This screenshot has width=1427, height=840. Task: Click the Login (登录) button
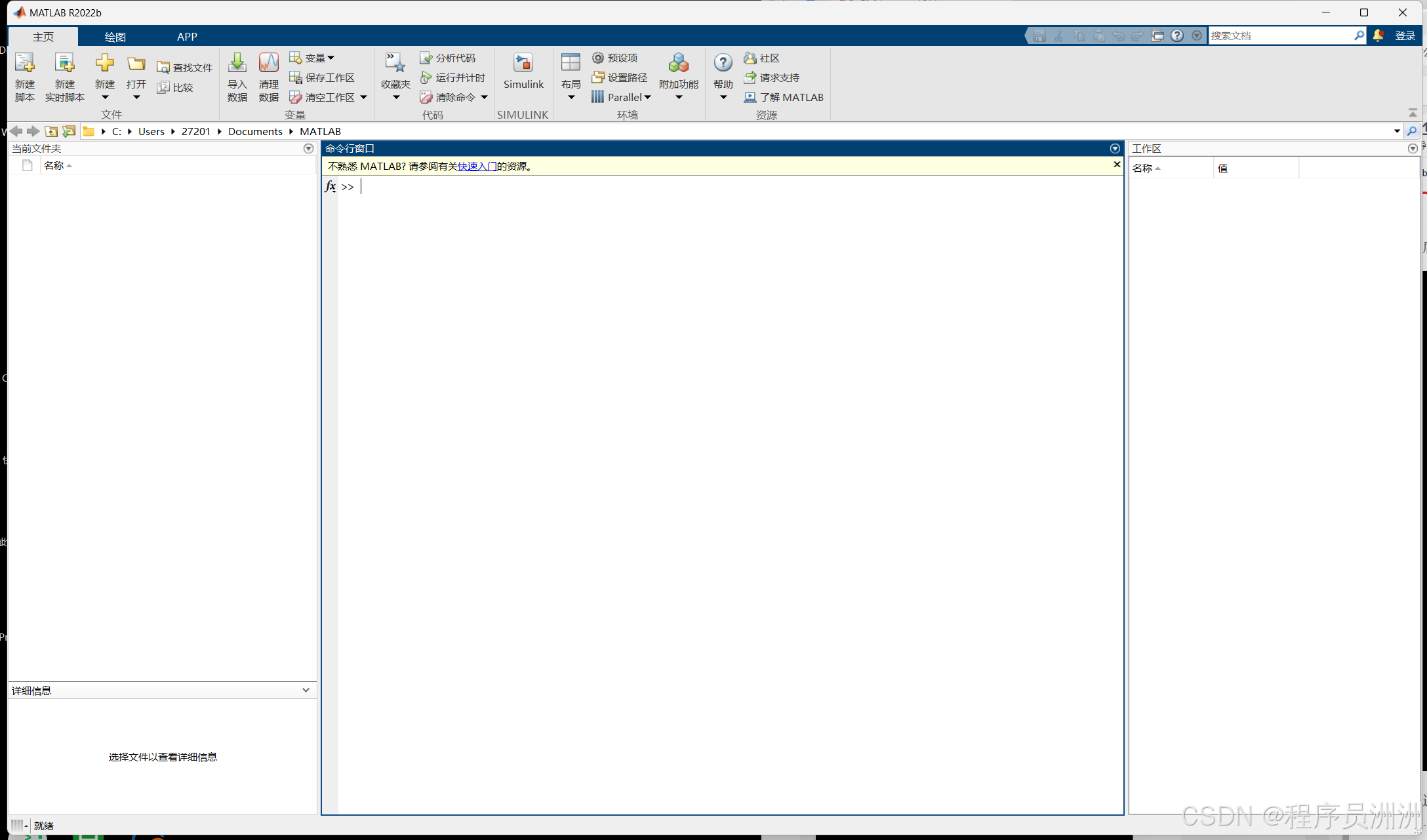pyautogui.click(x=1405, y=35)
